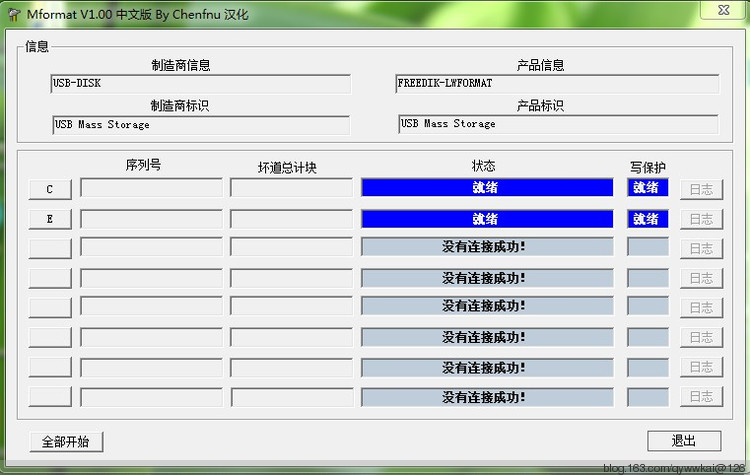Click the 写保护 column header
The height and width of the screenshot is (475, 750).
point(648,167)
